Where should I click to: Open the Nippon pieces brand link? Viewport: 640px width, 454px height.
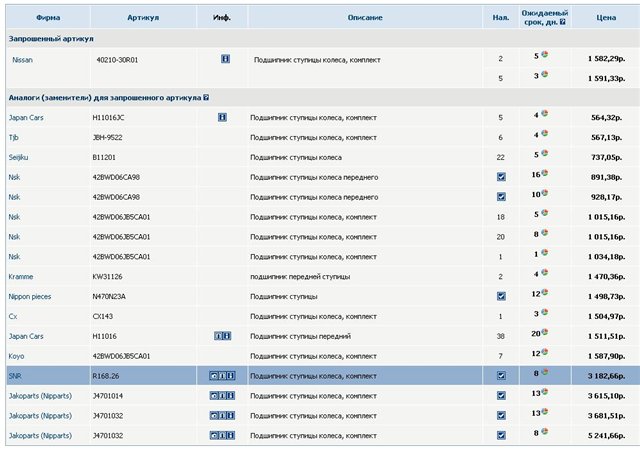(30, 296)
